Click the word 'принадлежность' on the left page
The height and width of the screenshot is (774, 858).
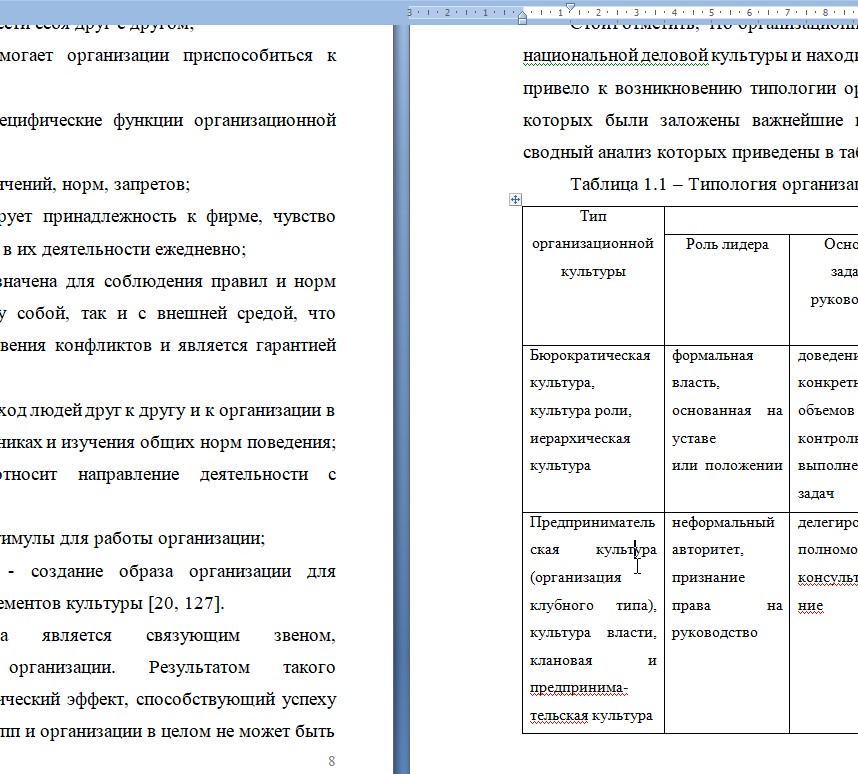(109, 217)
